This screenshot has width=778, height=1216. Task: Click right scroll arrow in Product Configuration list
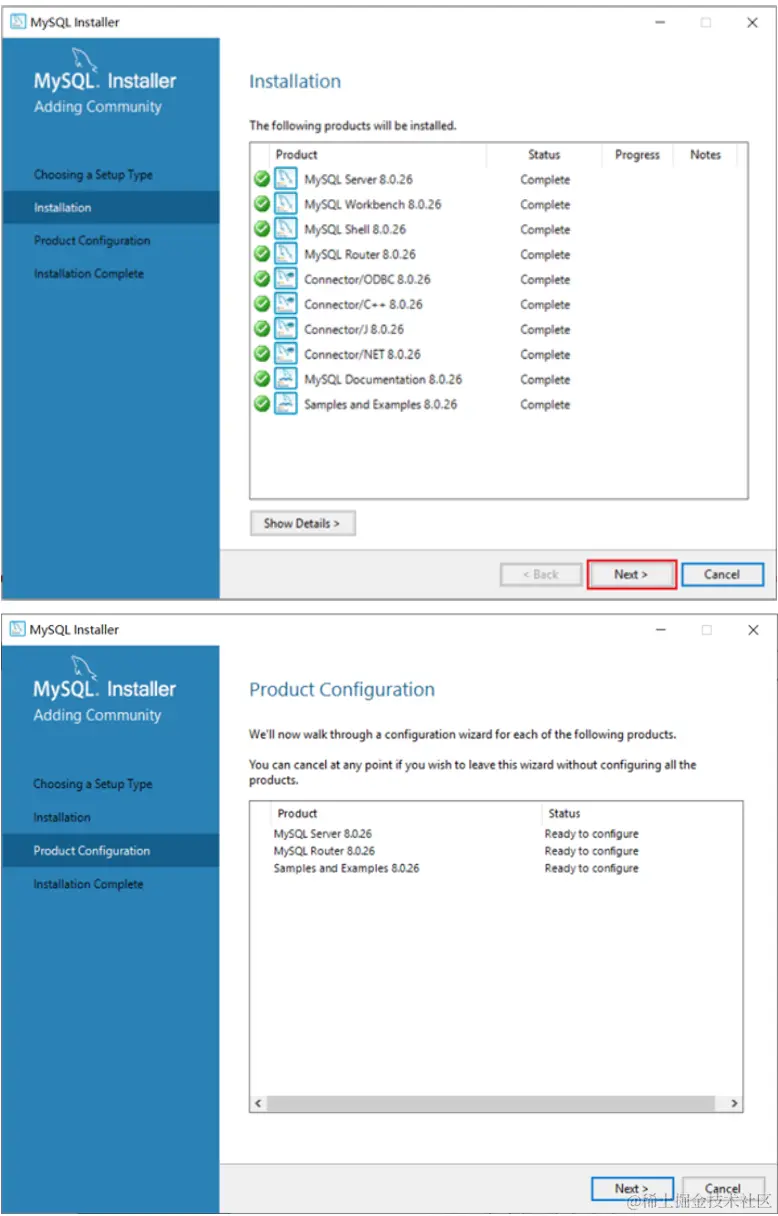coord(734,1103)
